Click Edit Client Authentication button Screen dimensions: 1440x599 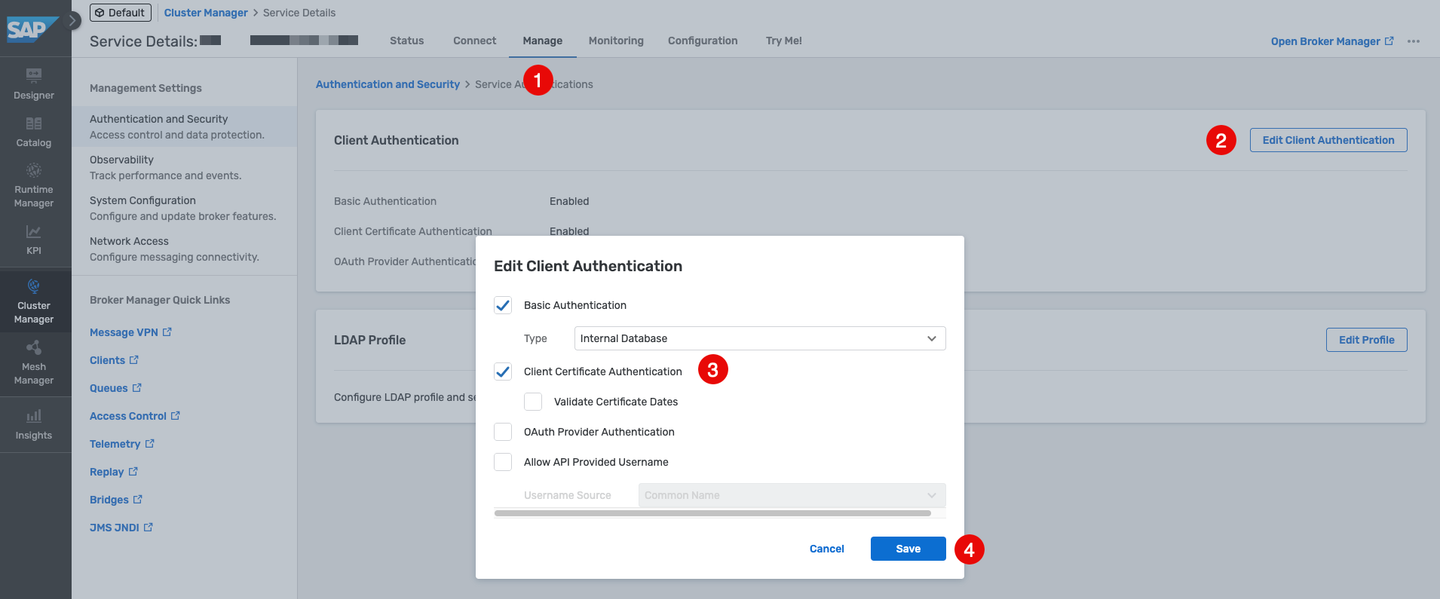tap(1328, 140)
